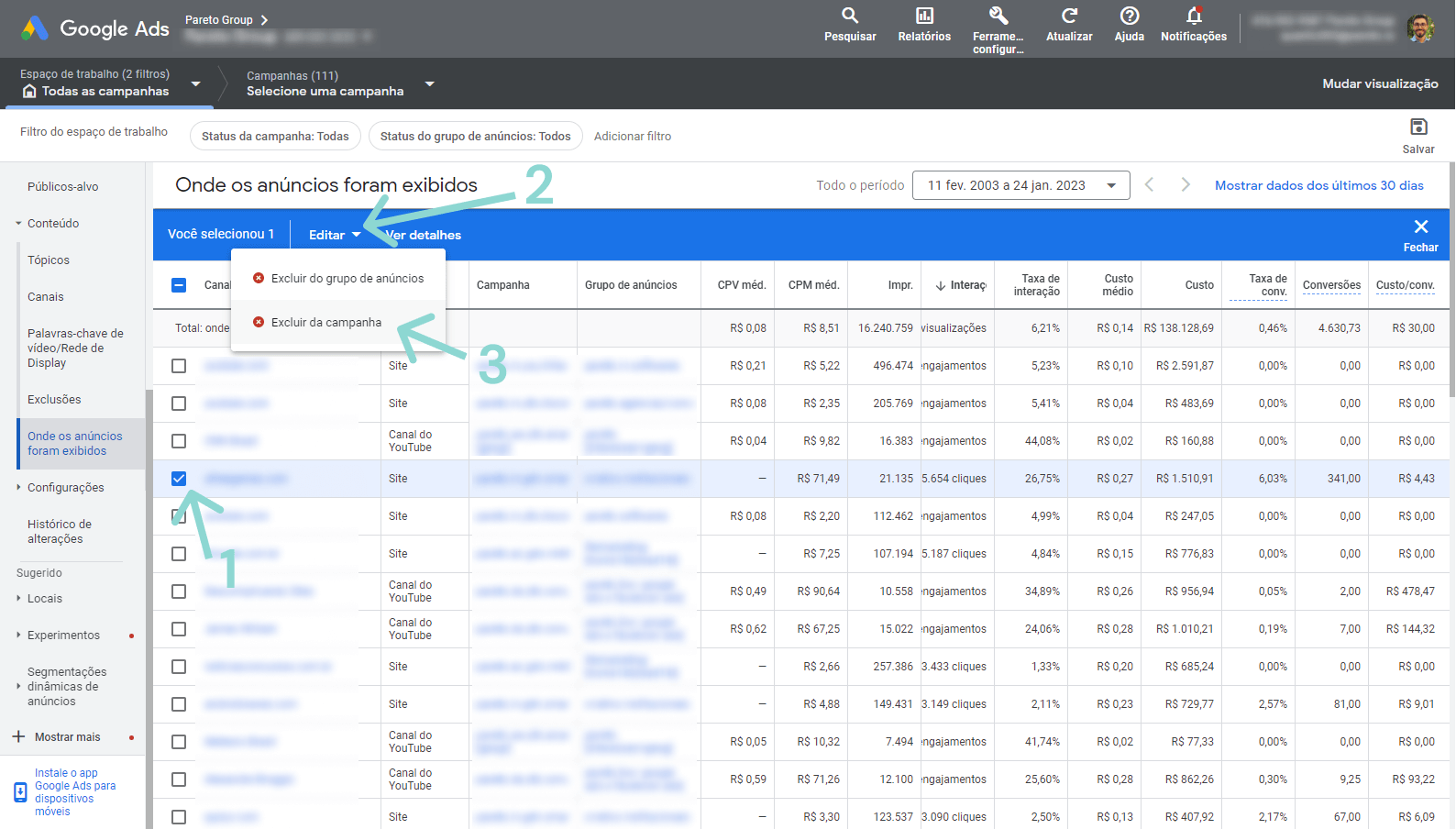Close the selection bar with Fechar
The image size is (1456, 829).
[x=1420, y=227]
